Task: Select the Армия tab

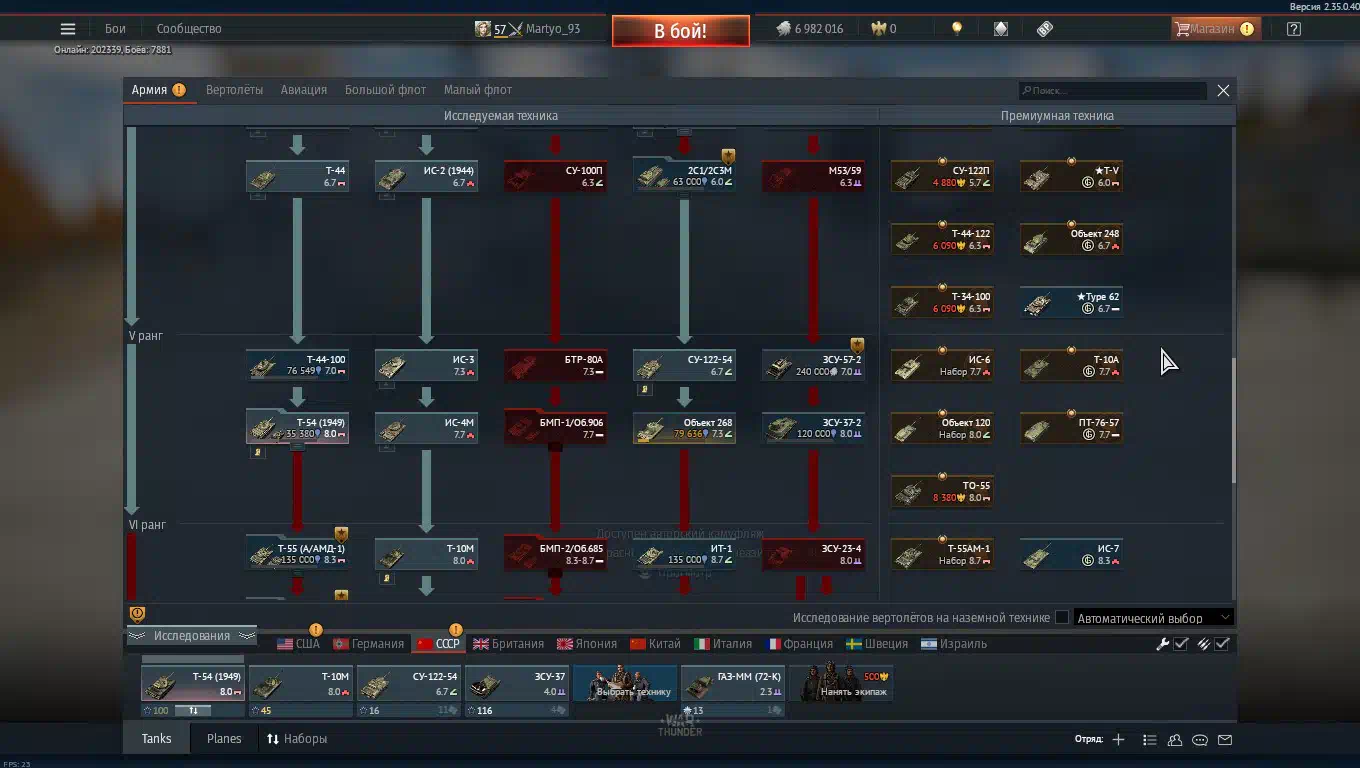Action: pos(158,90)
